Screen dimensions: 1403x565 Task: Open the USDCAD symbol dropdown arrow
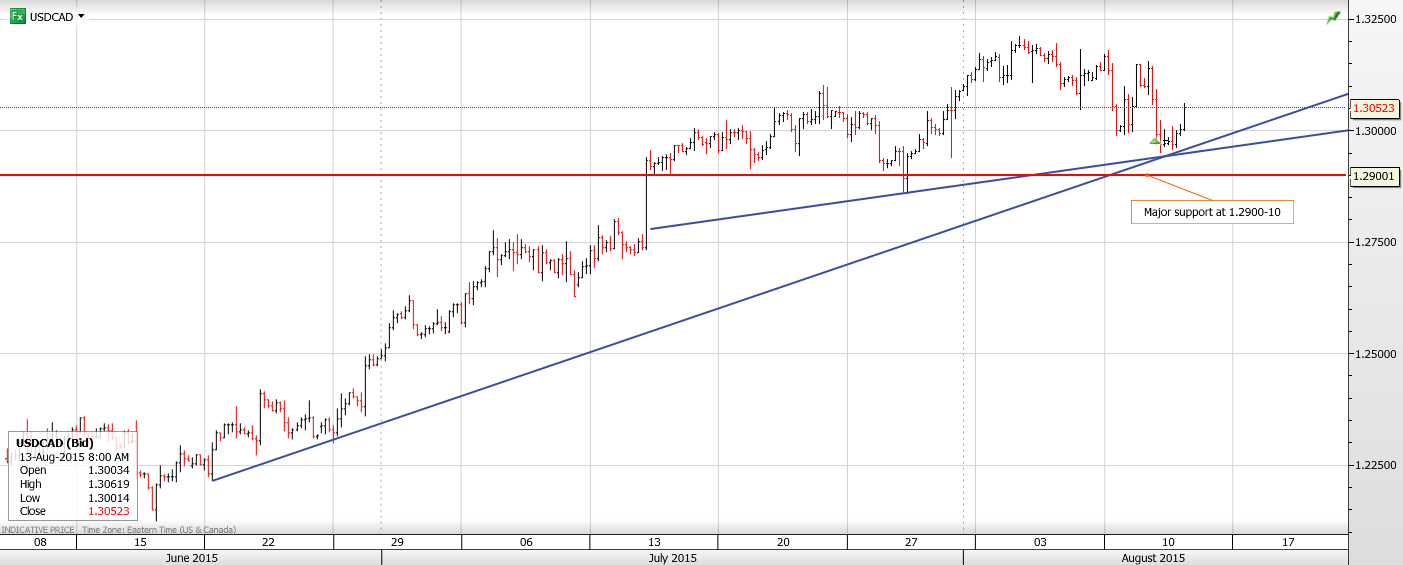point(81,16)
